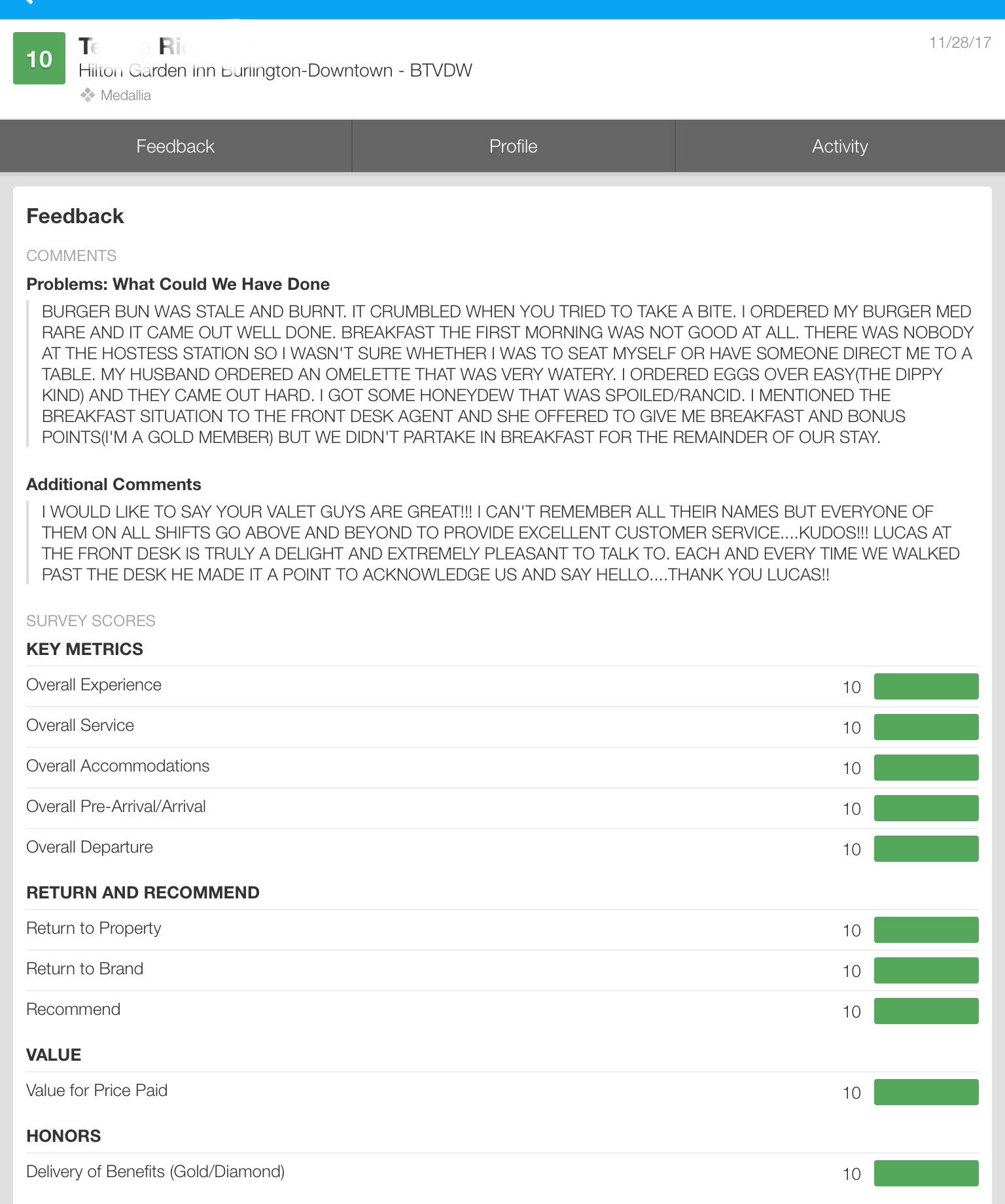Switch to the Feedback tab
The image size is (1005, 1204).
175,147
